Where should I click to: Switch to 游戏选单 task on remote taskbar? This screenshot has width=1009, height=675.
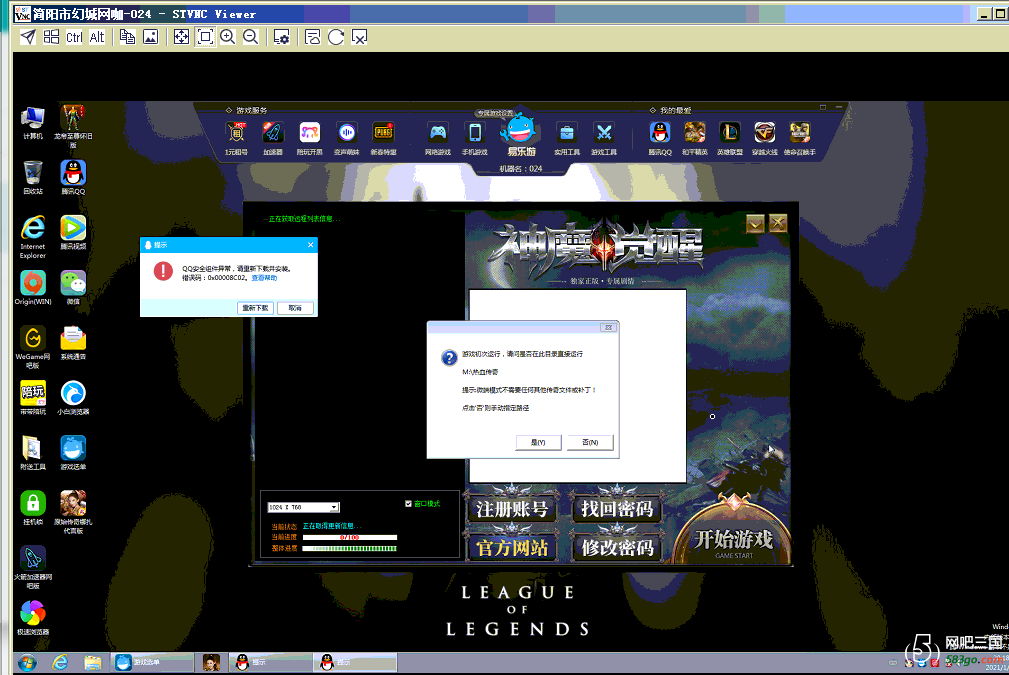153,662
